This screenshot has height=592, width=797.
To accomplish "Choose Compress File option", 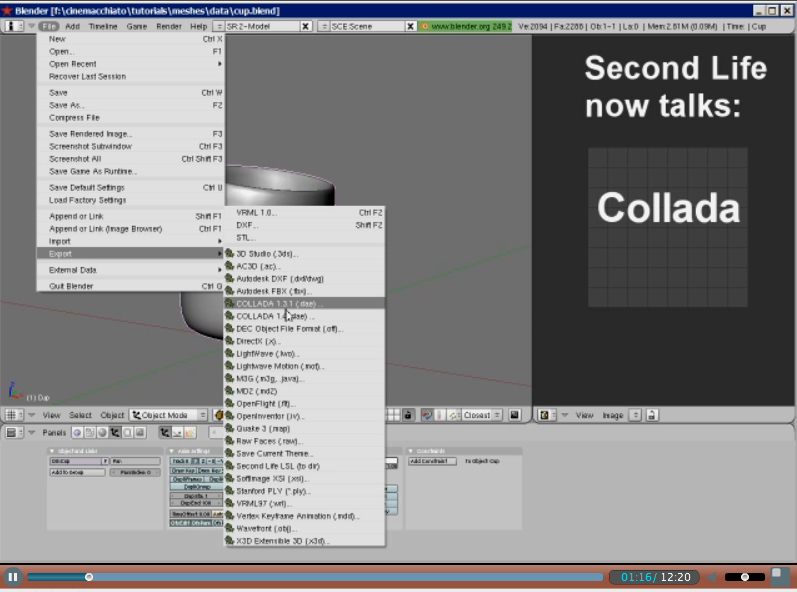I will (131, 117).
